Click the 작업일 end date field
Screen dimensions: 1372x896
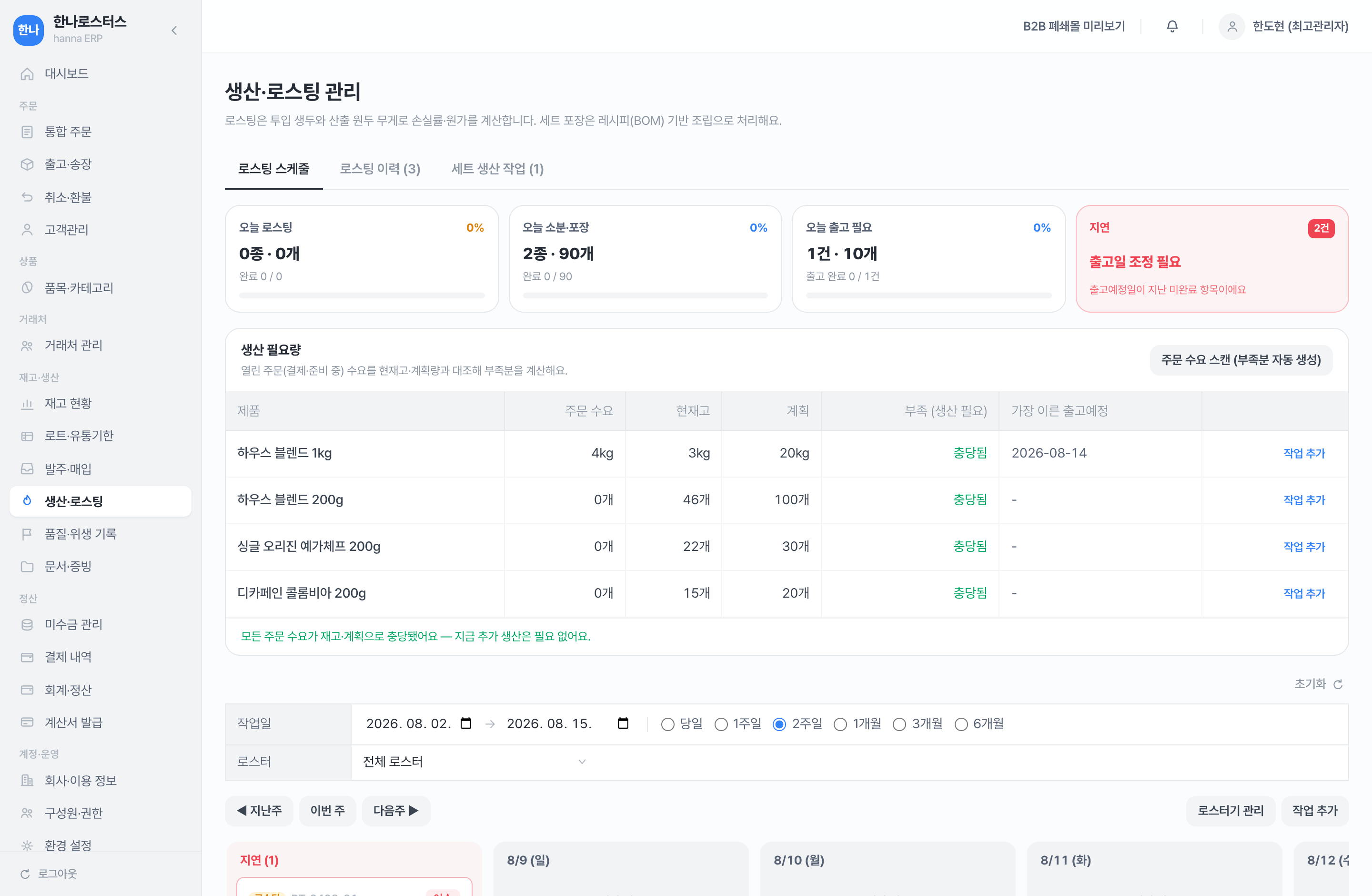(x=567, y=723)
